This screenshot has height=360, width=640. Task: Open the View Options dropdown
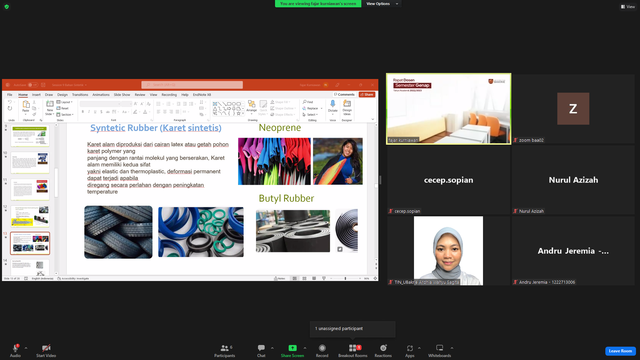point(382,4)
